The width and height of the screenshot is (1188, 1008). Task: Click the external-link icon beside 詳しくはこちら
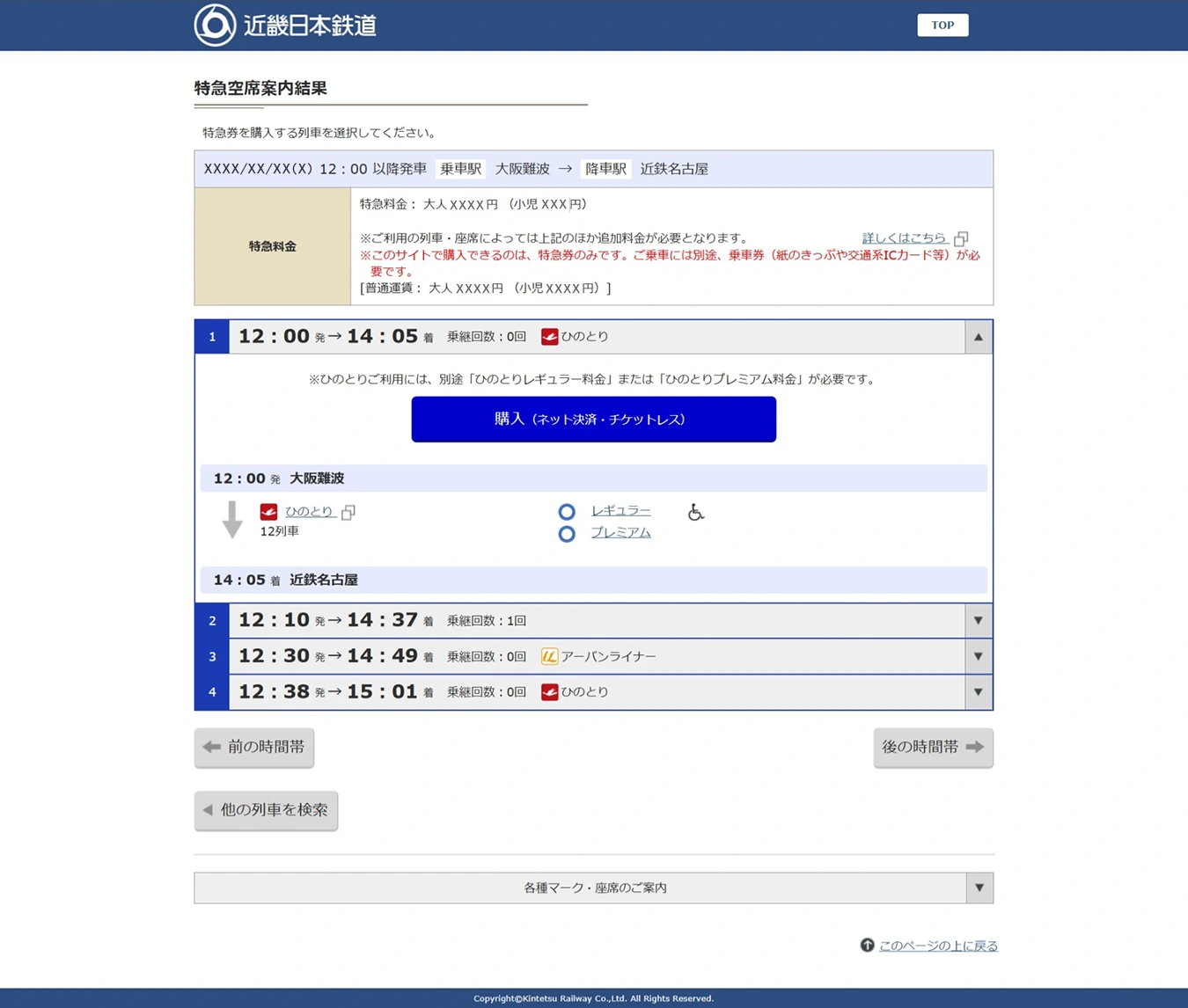click(961, 238)
